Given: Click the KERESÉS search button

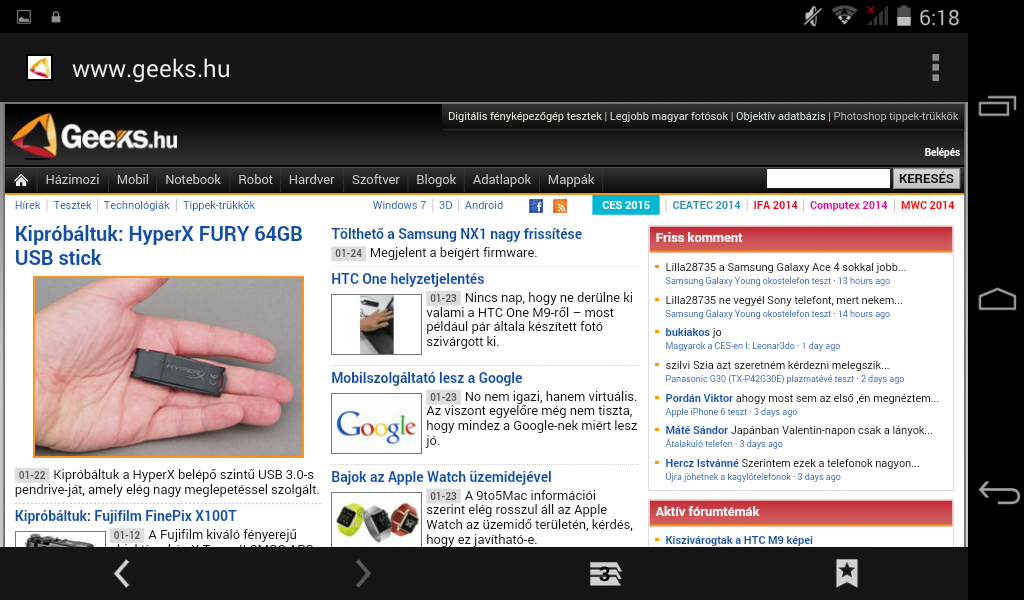Looking at the screenshot, I should tap(926, 178).
